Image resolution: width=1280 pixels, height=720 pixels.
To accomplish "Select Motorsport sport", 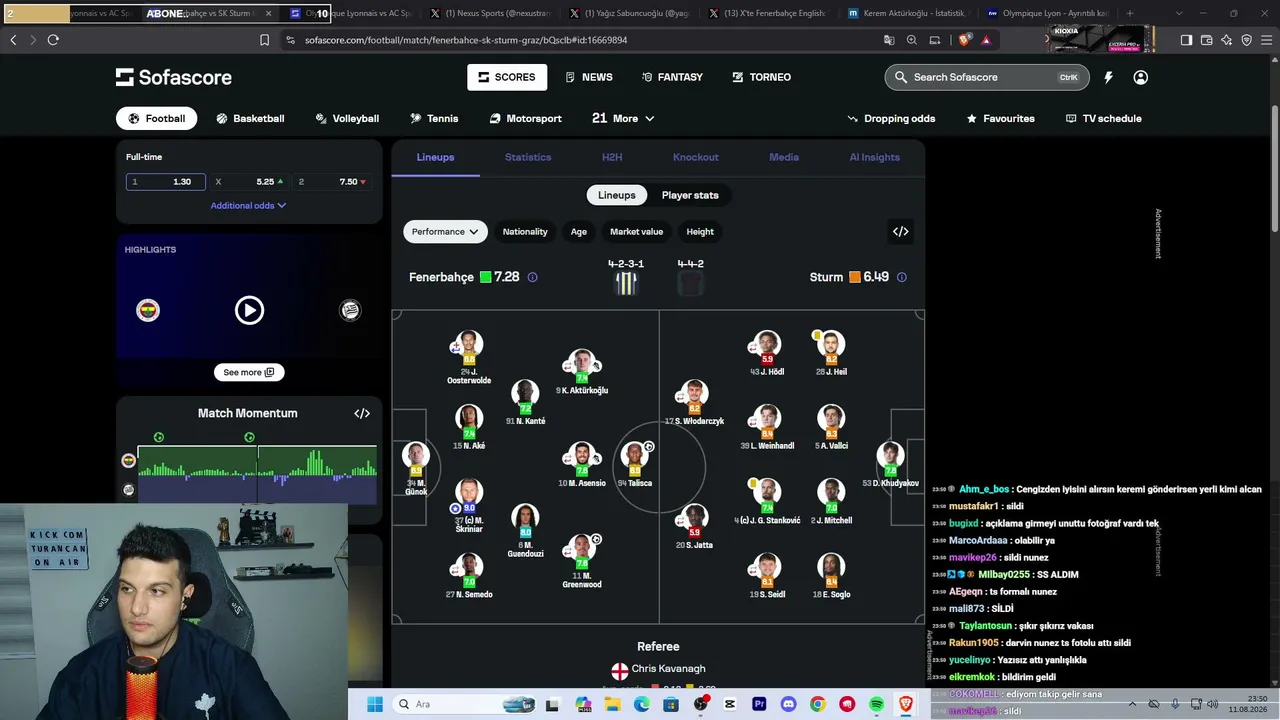I will click(526, 118).
